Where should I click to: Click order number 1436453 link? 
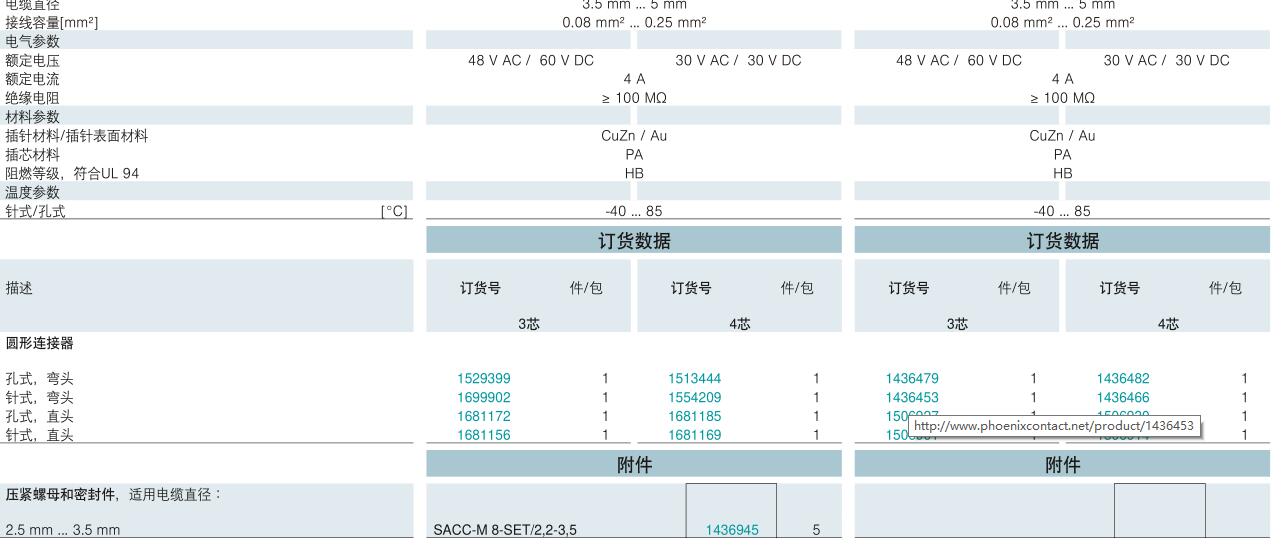[912, 398]
